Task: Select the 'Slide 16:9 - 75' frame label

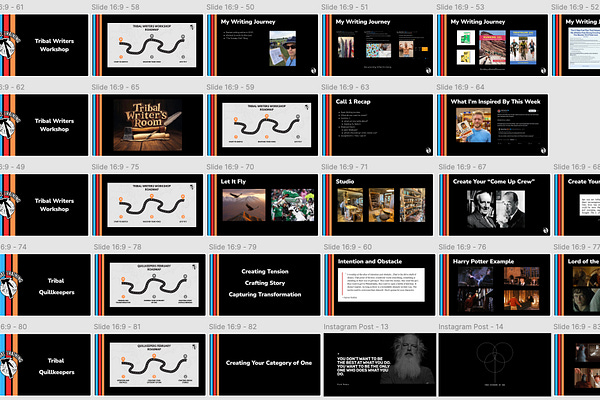Action: (115, 167)
